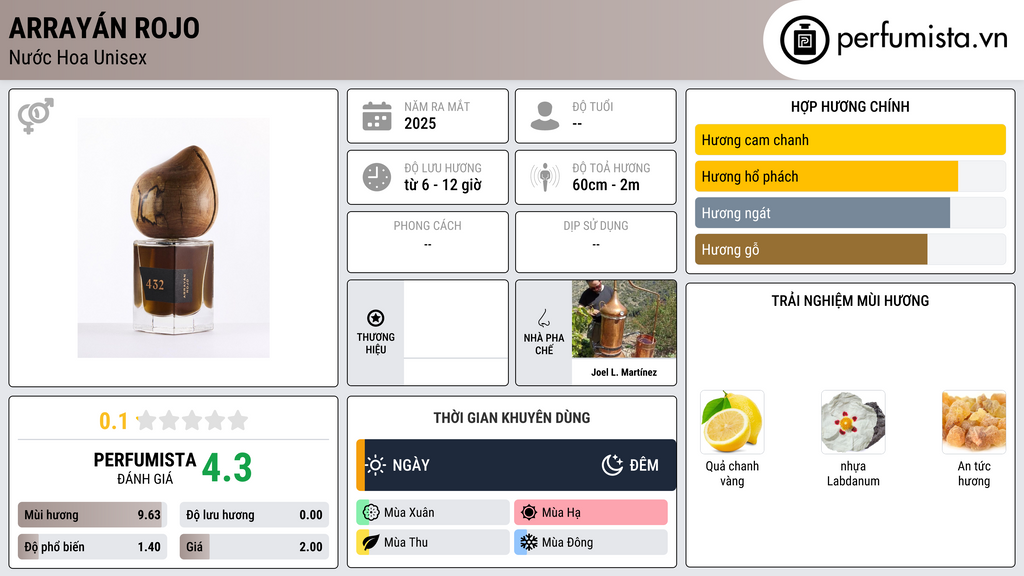This screenshot has width=1024, height=576.
Task: Click the leaf icon for Mùa Thu
Action: pos(371,542)
